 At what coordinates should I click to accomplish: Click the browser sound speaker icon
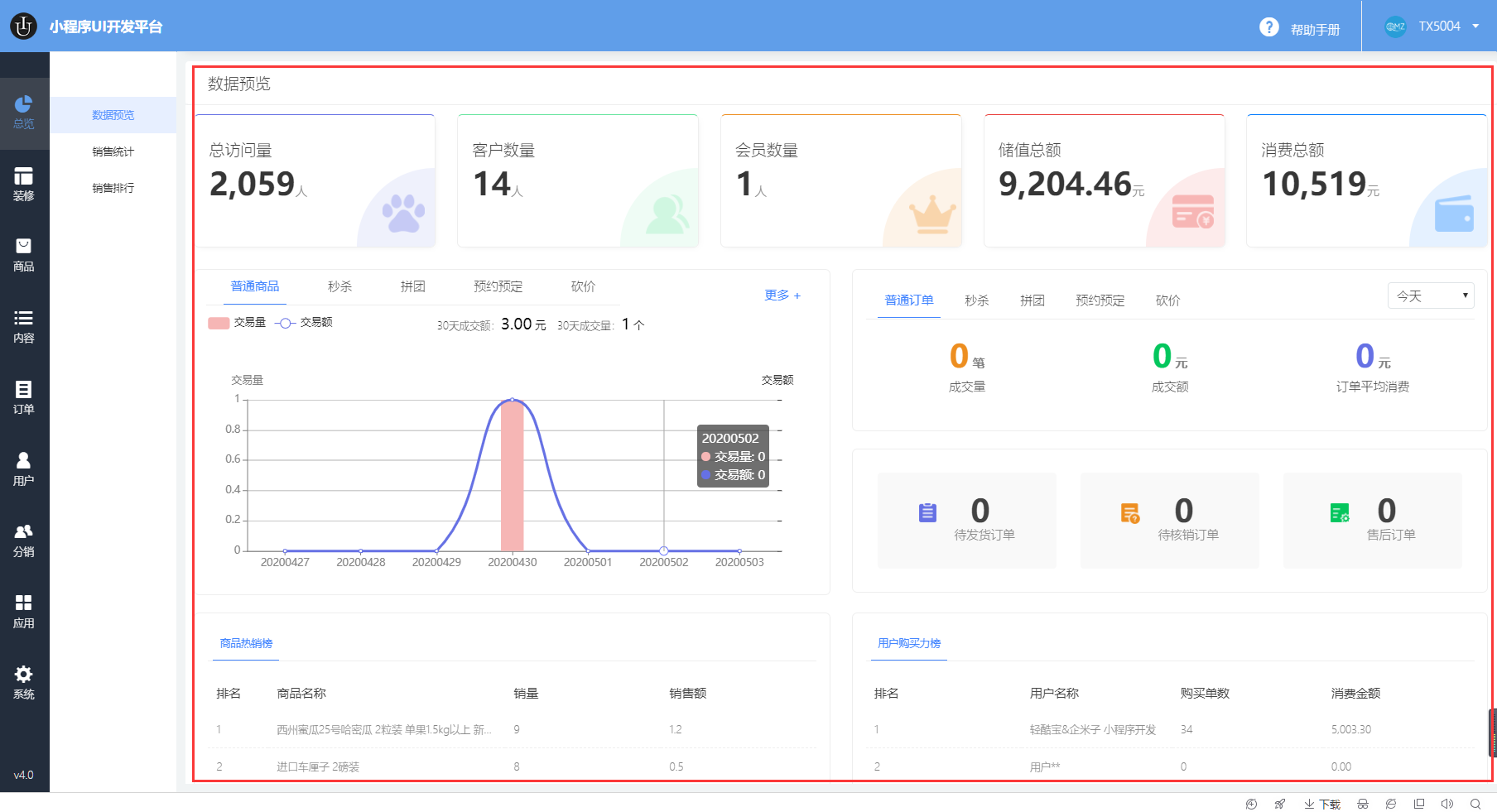pyautogui.click(x=1447, y=804)
